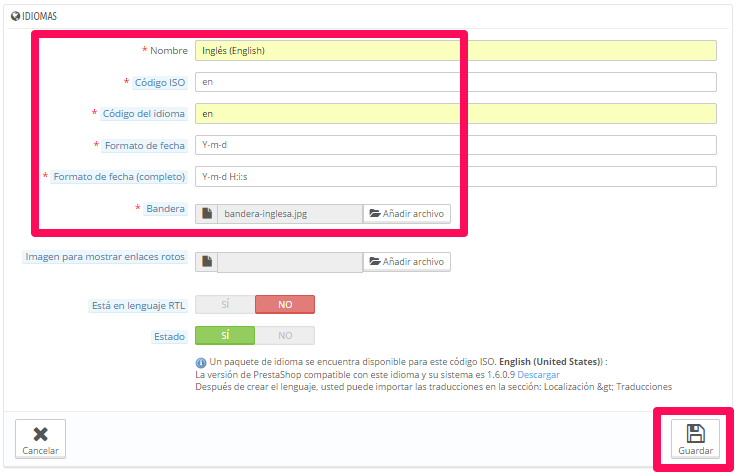Click the Formato de fecha field

(456, 145)
